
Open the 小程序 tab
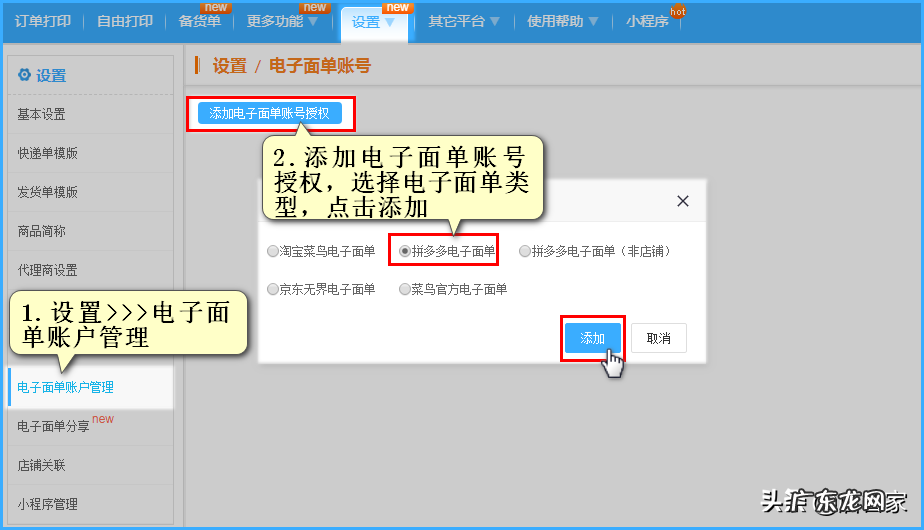pyautogui.click(x=647, y=21)
